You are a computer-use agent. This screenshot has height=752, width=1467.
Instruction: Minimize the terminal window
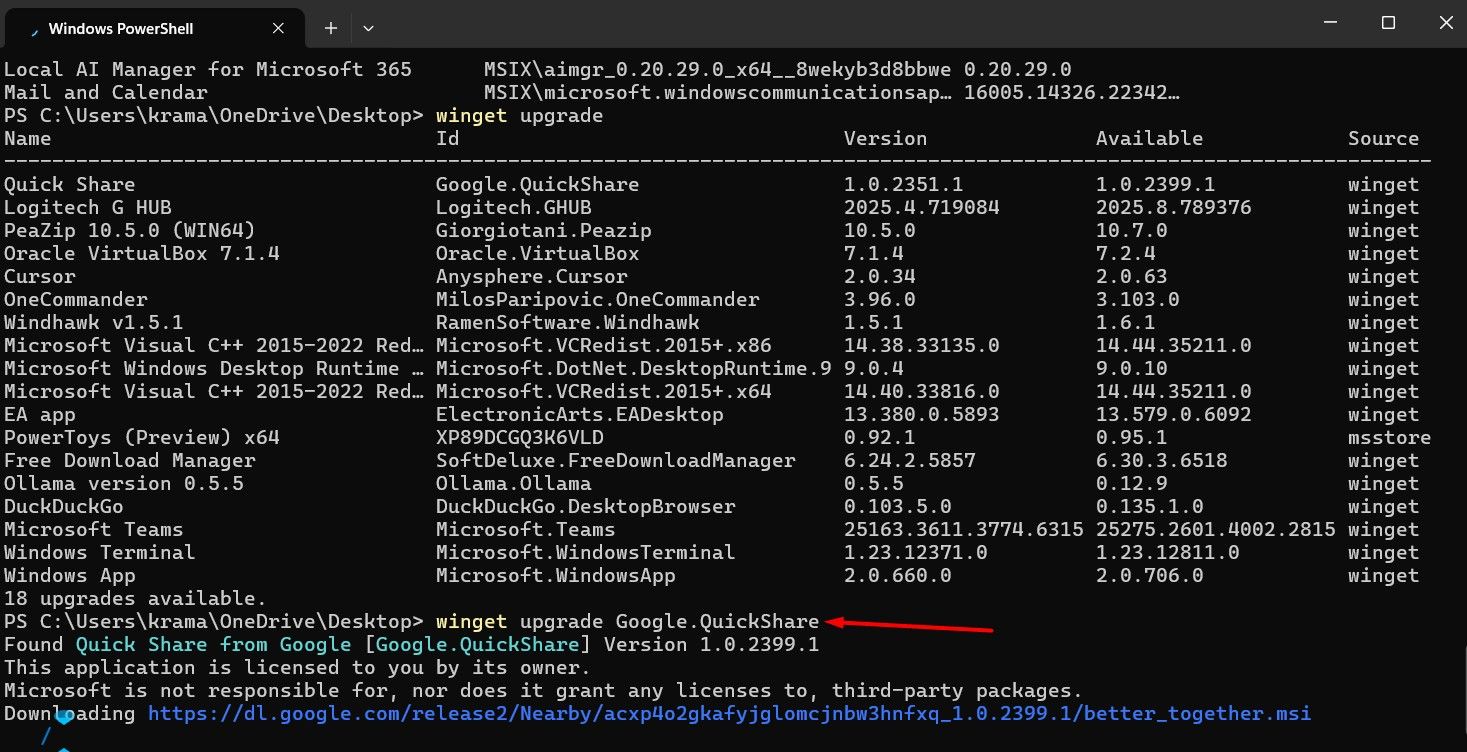[x=1331, y=22]
